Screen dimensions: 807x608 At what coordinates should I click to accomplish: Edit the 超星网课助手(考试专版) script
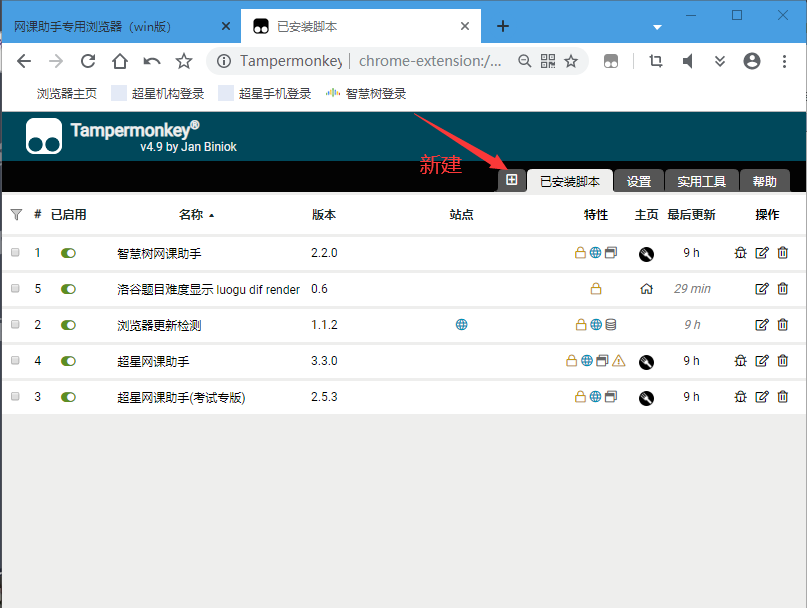[x=762, y=397]
